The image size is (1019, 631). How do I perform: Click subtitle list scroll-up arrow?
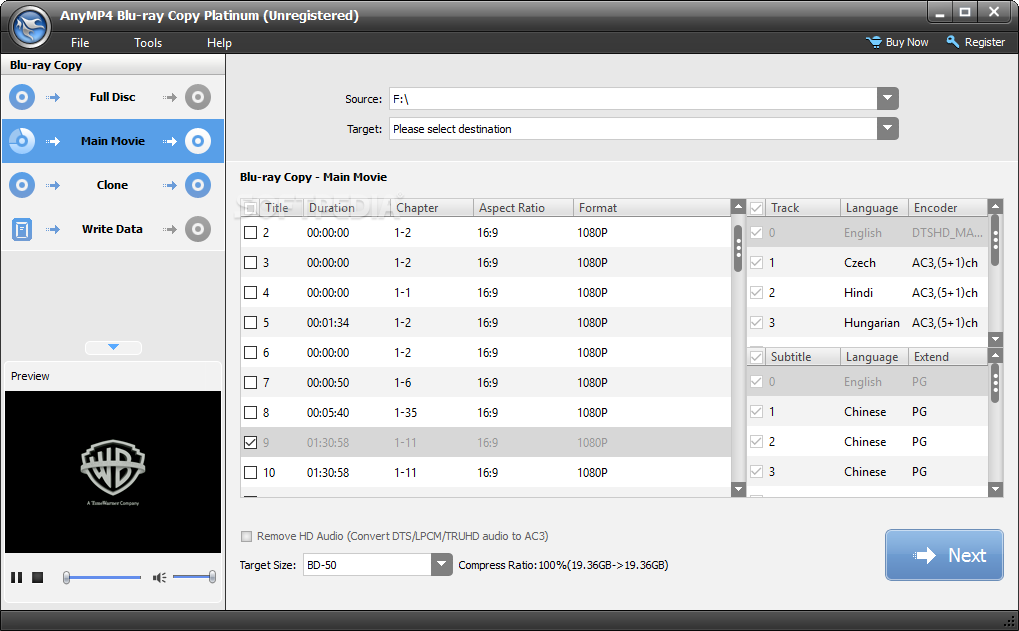pyautogui.click(x=995, y=355)
